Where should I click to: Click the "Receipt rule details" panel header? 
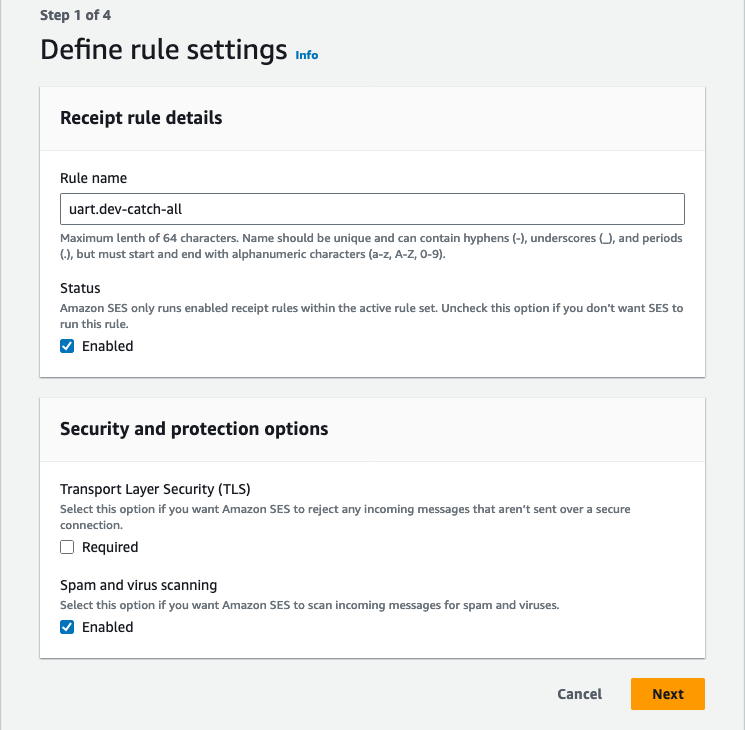click(x=141, y=118)
